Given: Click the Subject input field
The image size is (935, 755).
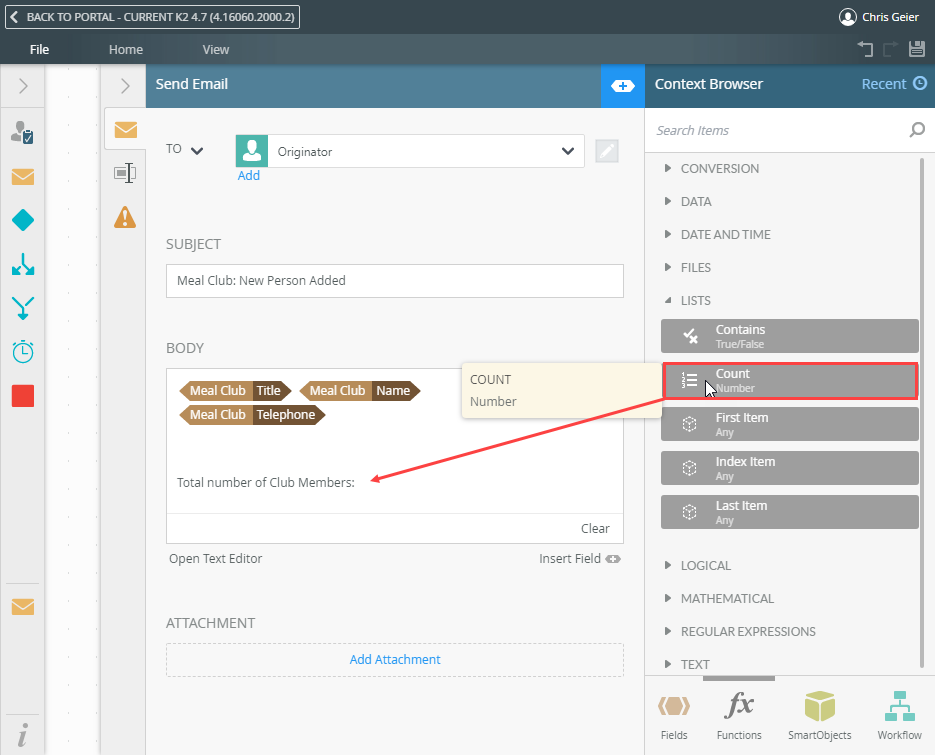Looking at the screenshot, I should 394,281.
